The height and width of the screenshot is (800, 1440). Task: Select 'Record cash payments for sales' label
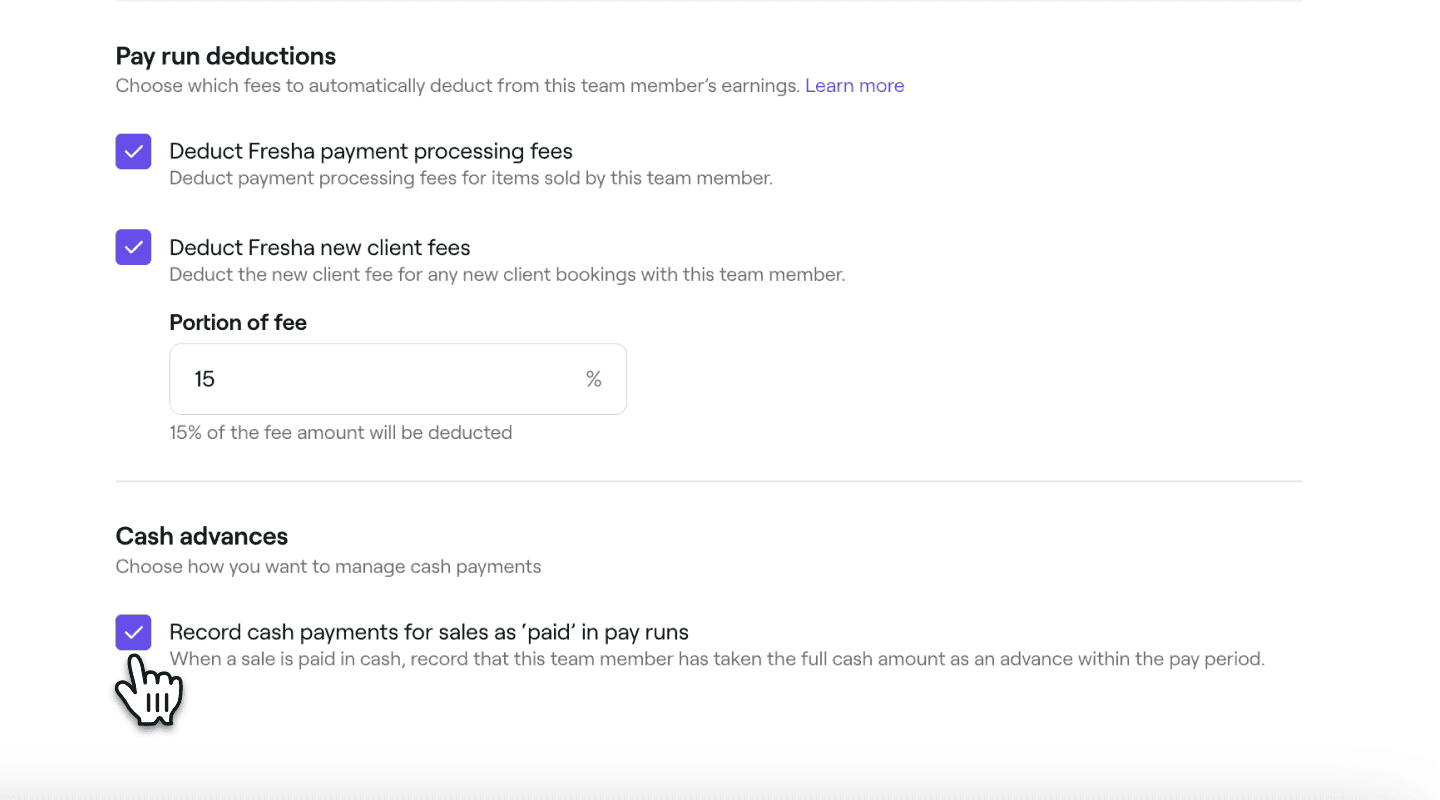click(429, 632)
